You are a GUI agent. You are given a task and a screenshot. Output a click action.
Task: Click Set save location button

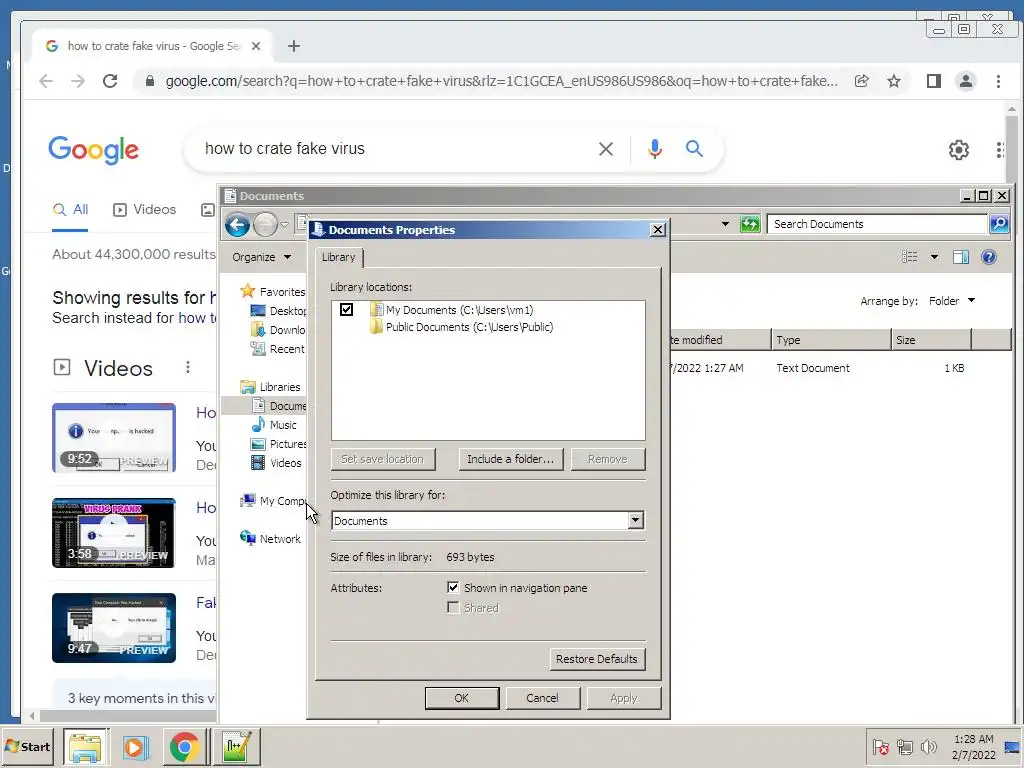coord(383,459)
